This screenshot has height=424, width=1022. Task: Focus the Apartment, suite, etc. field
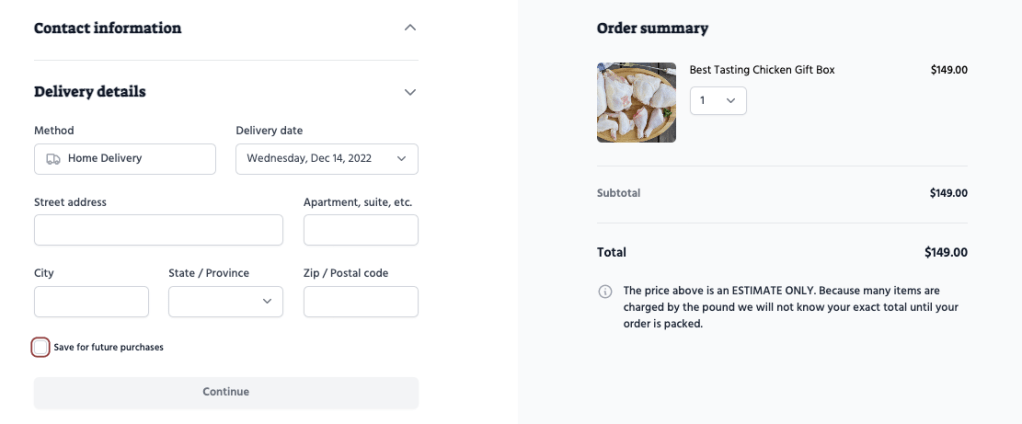click(360, 230)
